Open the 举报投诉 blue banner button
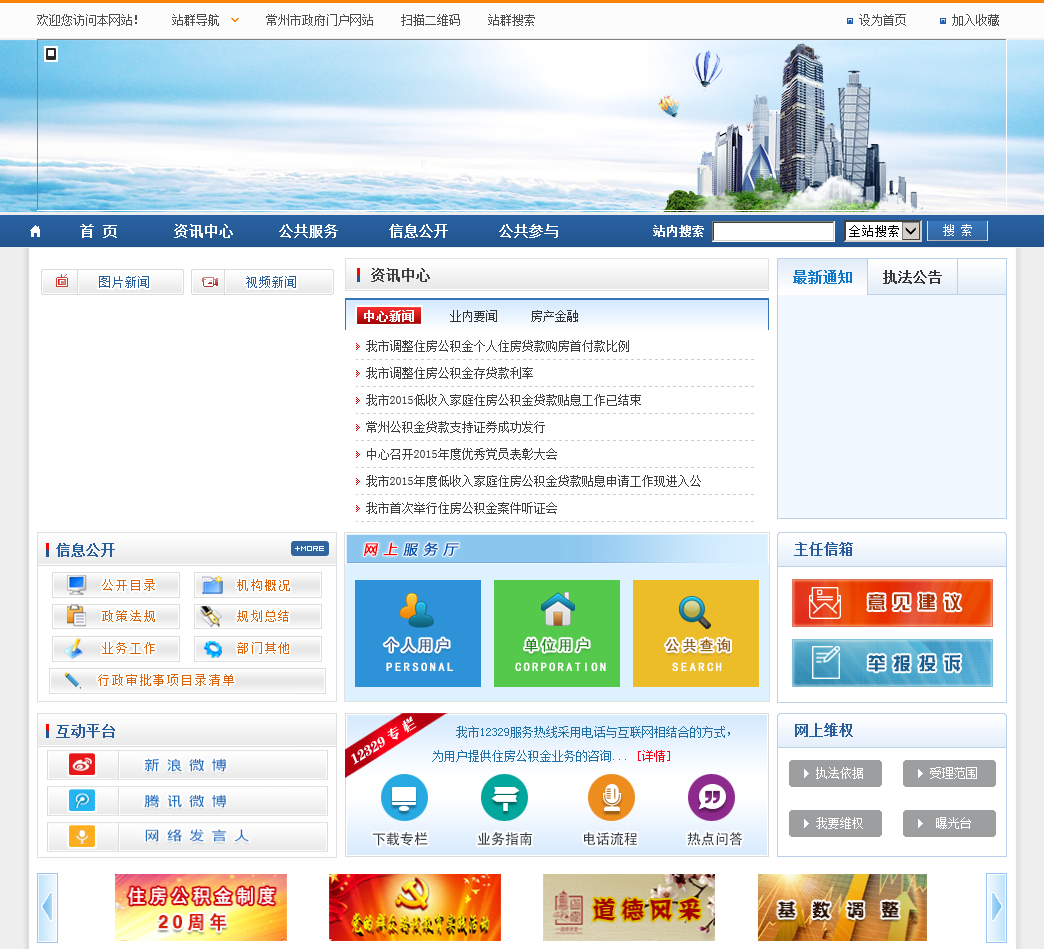Screen dimensions: 1044x949 [x=892, y=663]
